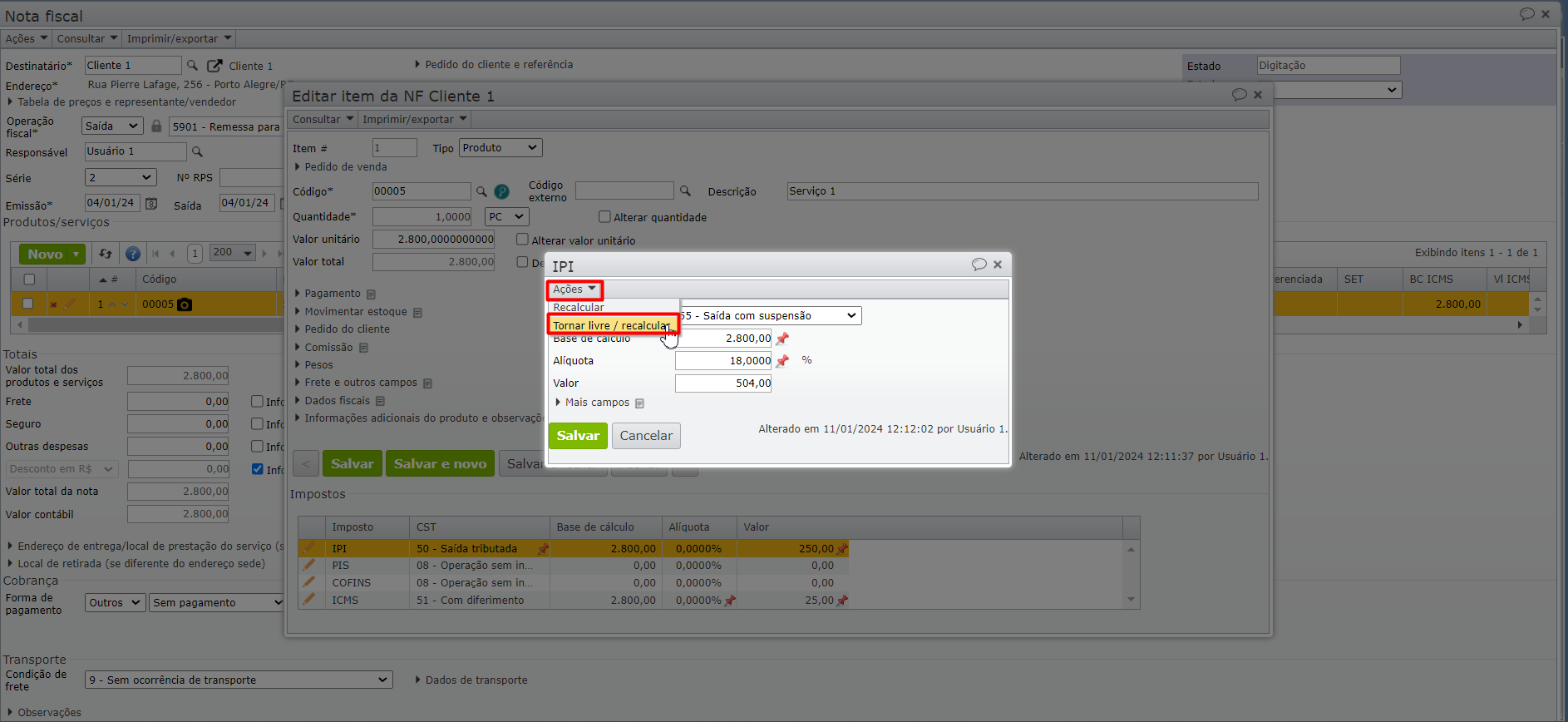Check the Alterar valor unitário checkbox

click(x=522, y=240)
